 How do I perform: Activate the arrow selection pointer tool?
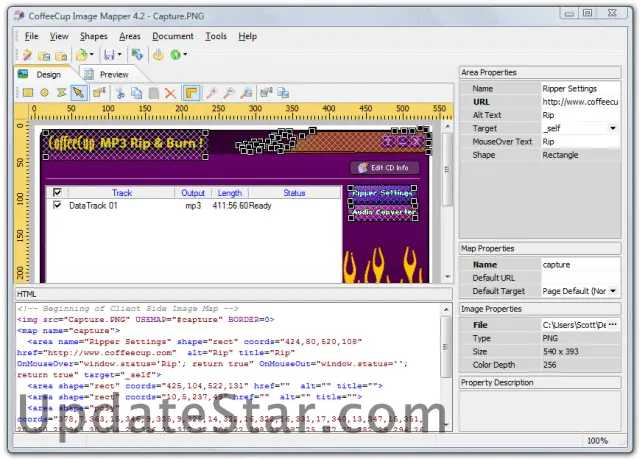(78, 93)
